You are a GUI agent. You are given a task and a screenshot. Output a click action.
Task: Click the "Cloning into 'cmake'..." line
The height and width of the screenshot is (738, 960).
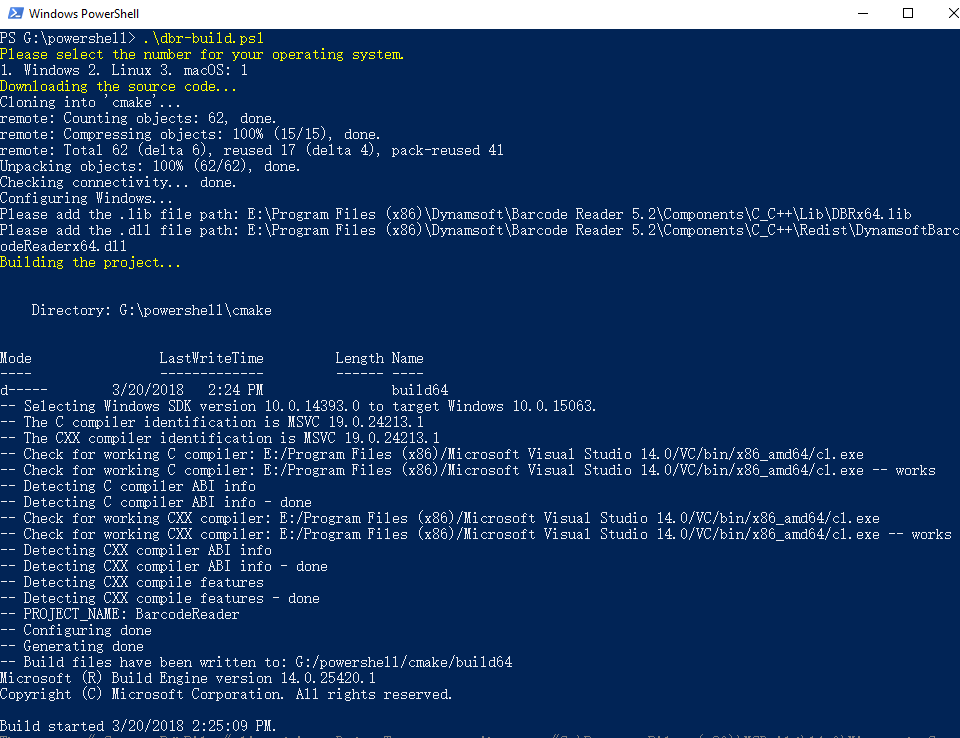[x=91, y=102]
